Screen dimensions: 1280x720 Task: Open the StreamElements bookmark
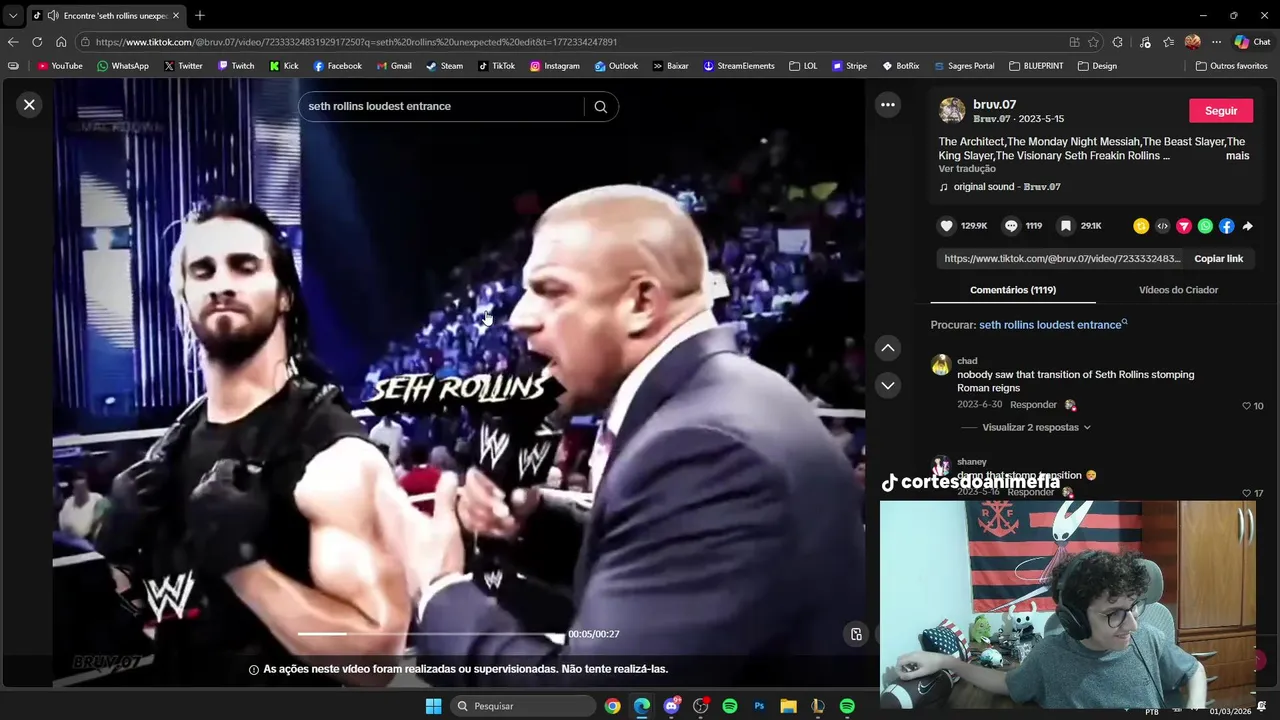(x=739, y=66)
